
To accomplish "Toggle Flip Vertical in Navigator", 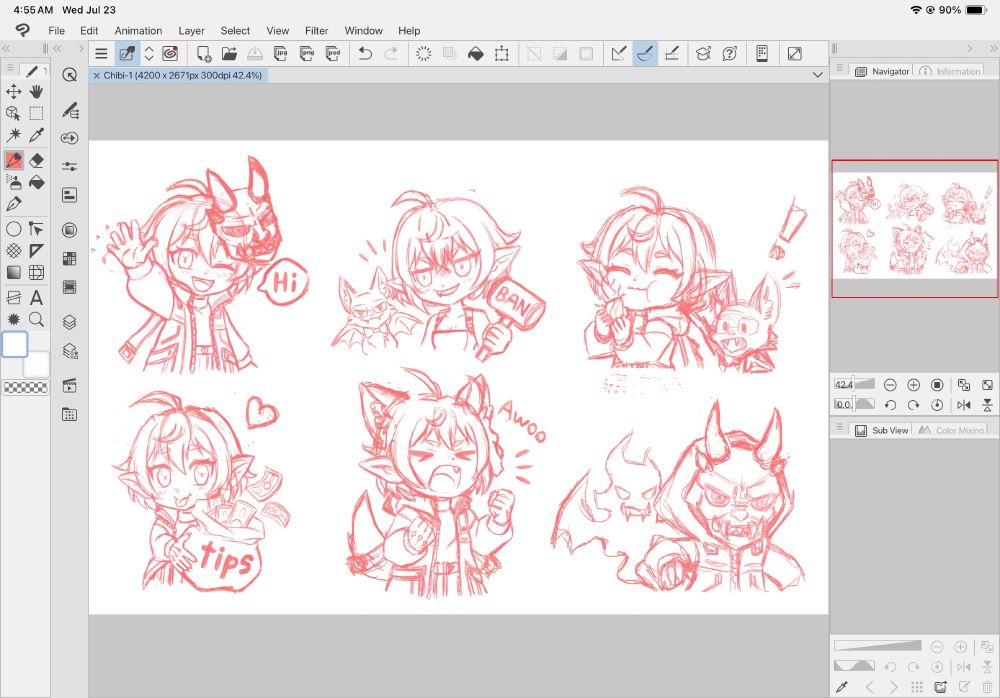I will pos(987,405).
